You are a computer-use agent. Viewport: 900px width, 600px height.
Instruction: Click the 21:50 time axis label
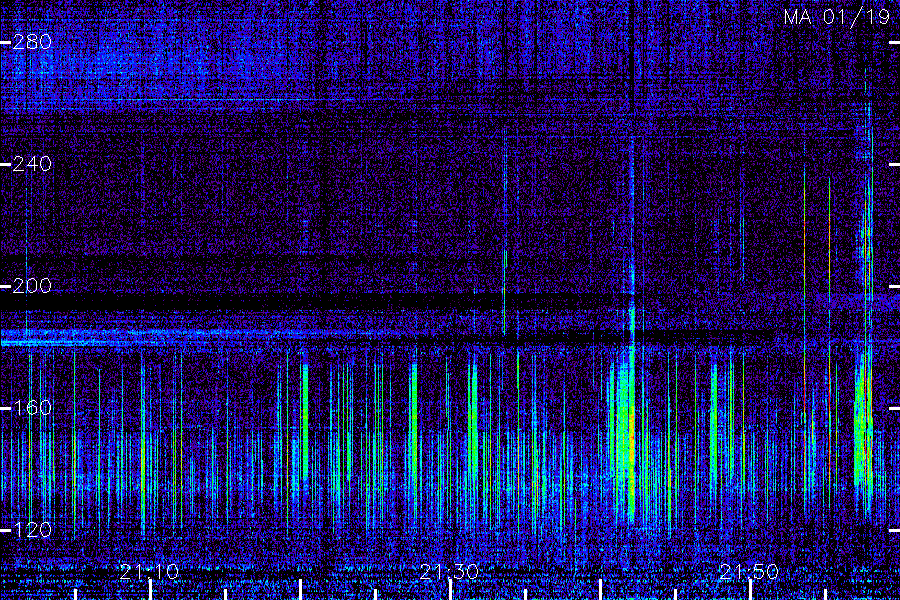click(748, 572)
